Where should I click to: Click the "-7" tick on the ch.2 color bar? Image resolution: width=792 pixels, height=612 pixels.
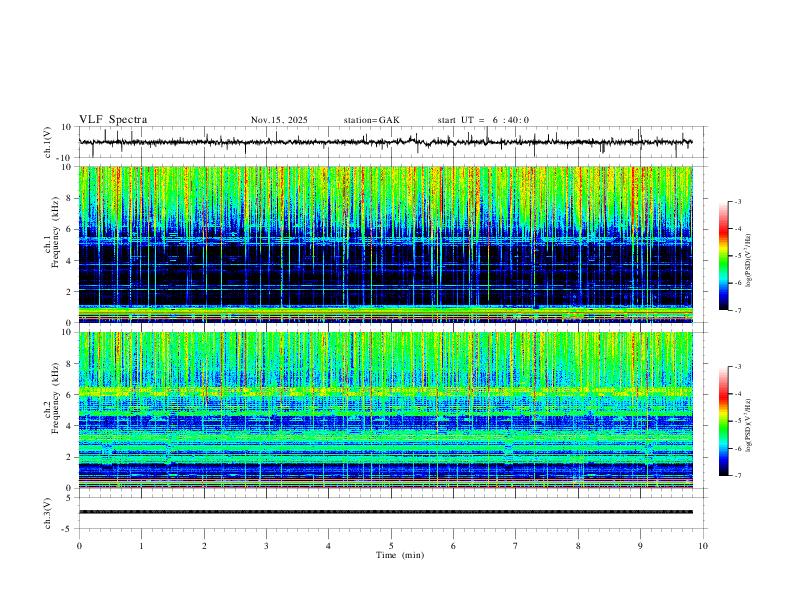(x=737, y=476)
